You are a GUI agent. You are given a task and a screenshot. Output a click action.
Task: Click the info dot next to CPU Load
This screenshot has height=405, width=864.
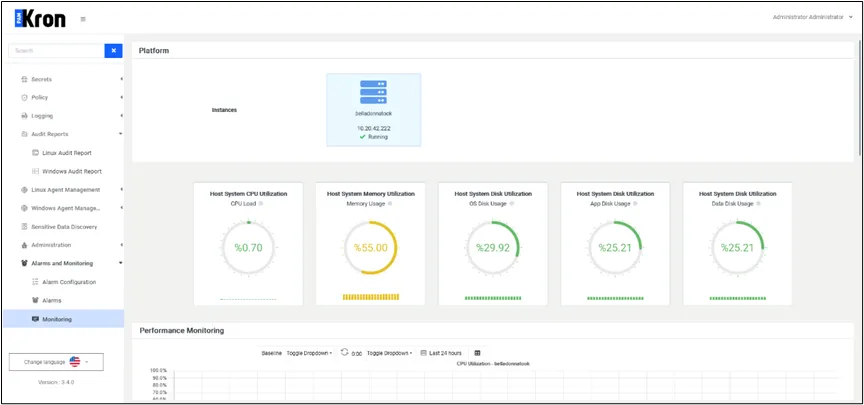pos(261,204)
